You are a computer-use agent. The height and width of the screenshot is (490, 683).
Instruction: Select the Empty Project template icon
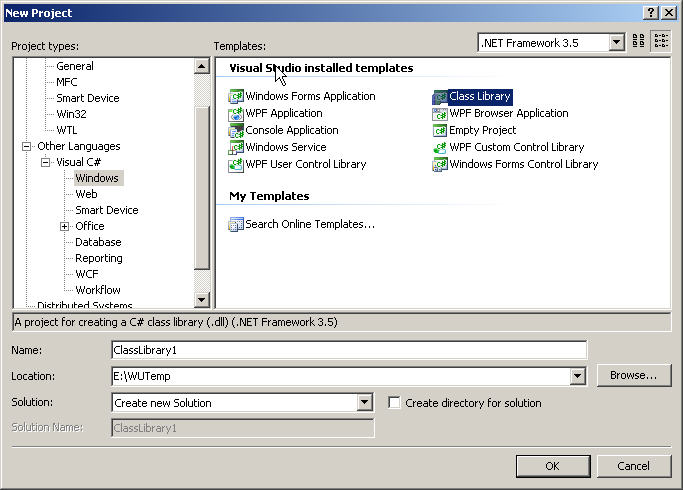click(x=440, y=130)
